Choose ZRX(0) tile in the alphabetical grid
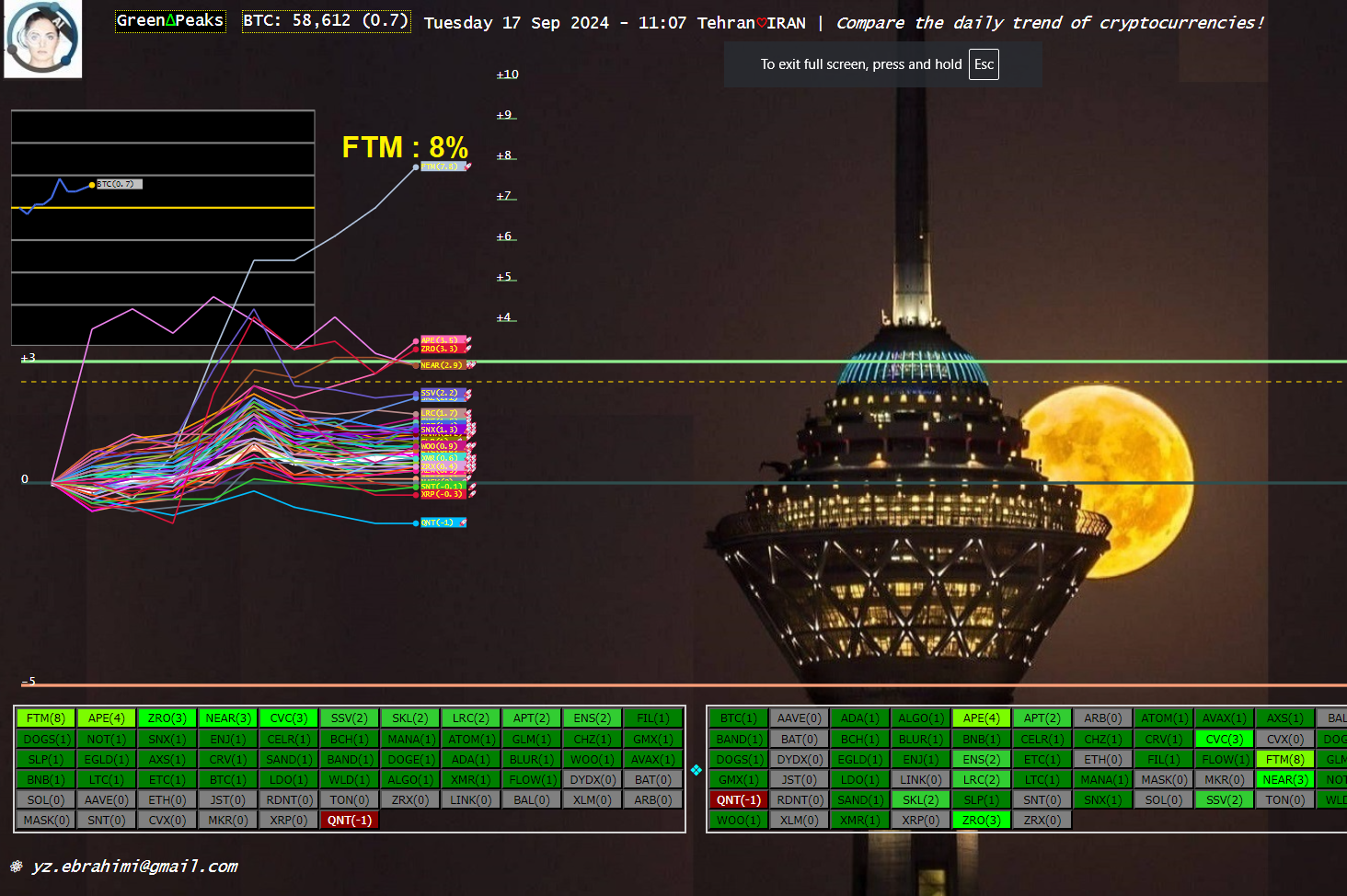This screenshot has width=1347, height=896. click(1042, 821)
